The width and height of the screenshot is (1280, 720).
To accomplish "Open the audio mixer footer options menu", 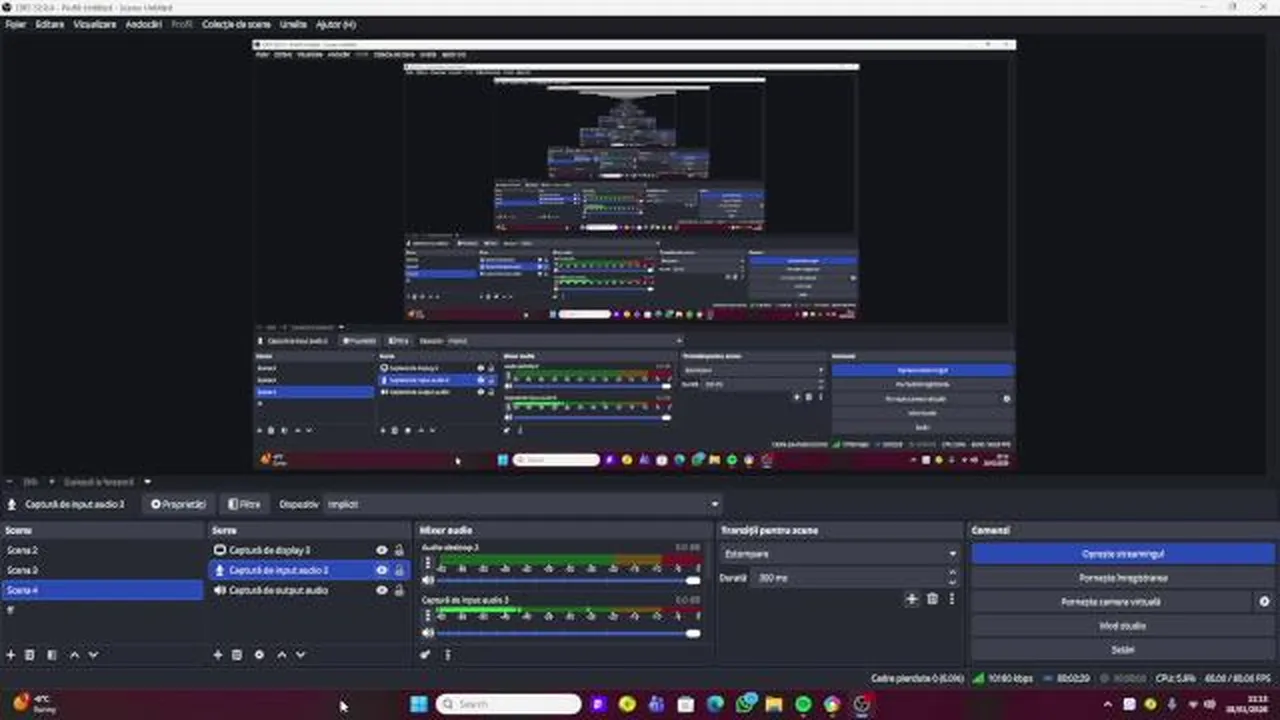I will point(447,655).
